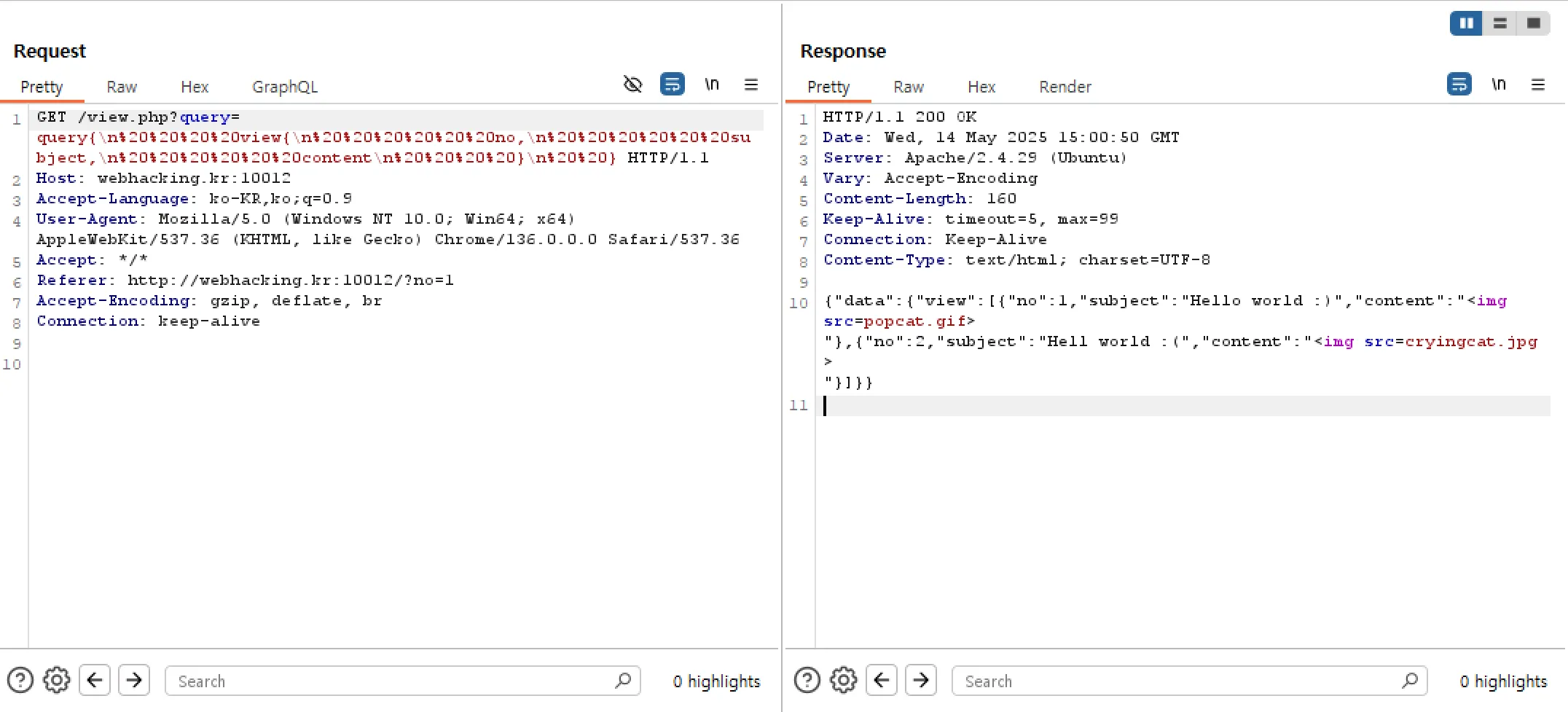This screenshot has width=1568, height=712.
Task: Click Response '0 highlights' label
Action: pos(1503,681)
